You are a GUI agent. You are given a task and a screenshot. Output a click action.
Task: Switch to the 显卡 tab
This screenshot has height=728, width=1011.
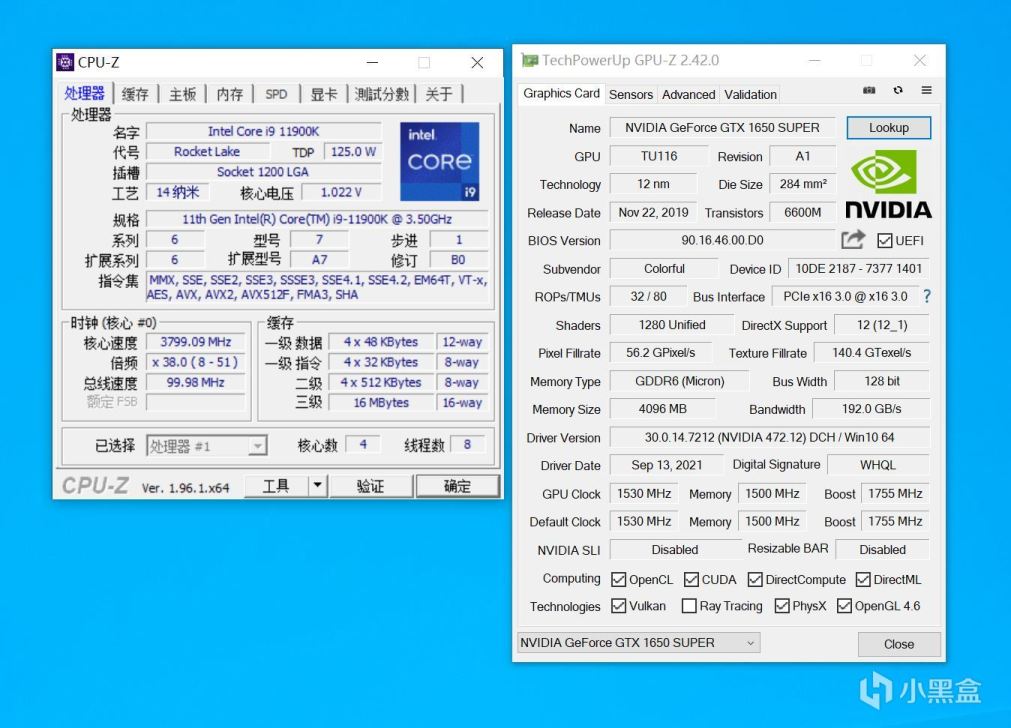pos(324,94)
